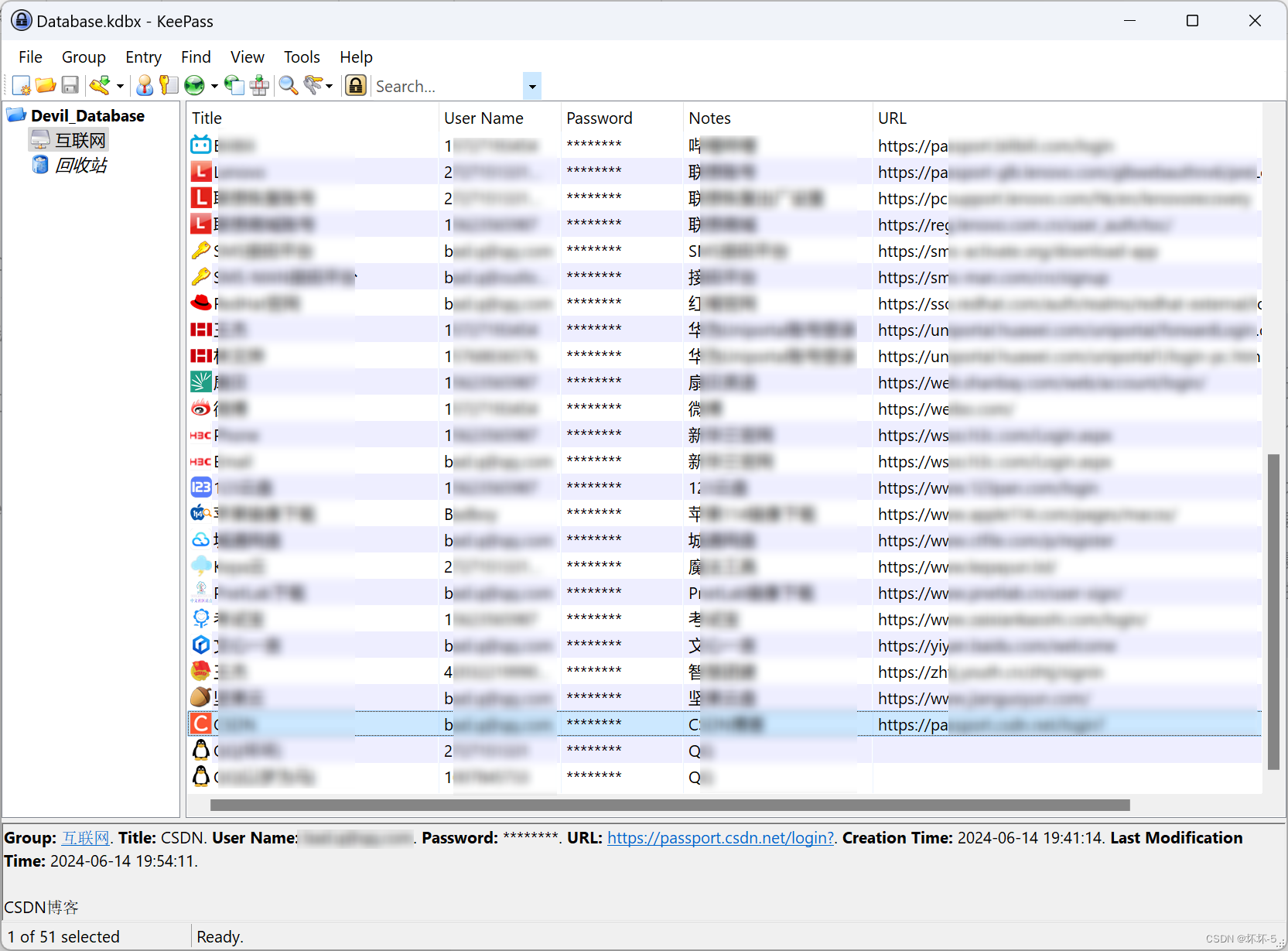The image size is (1288, 951).
Task: Click the URL cell starting with https://pc
Action: (x=1068, y=198)
